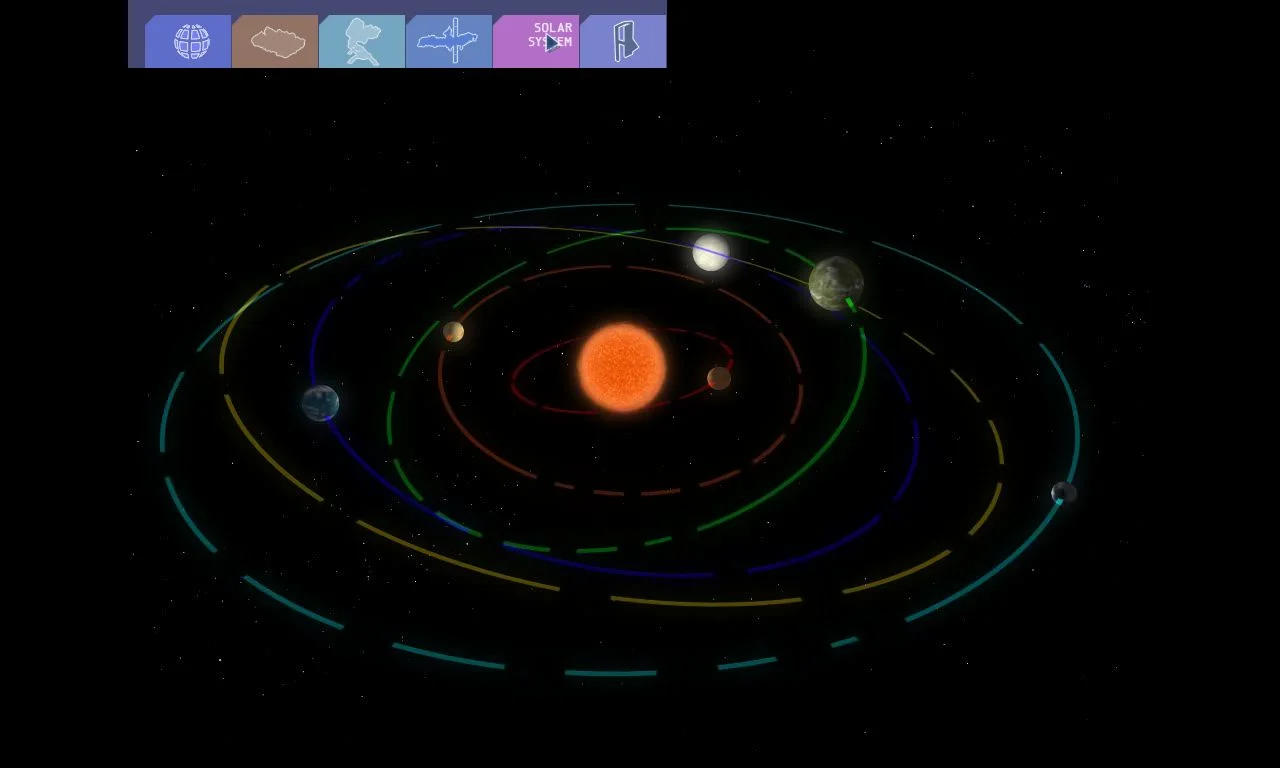Click the exit door icon
The height and width of the screenshot is (768, 1280).
tap(624, 42)
